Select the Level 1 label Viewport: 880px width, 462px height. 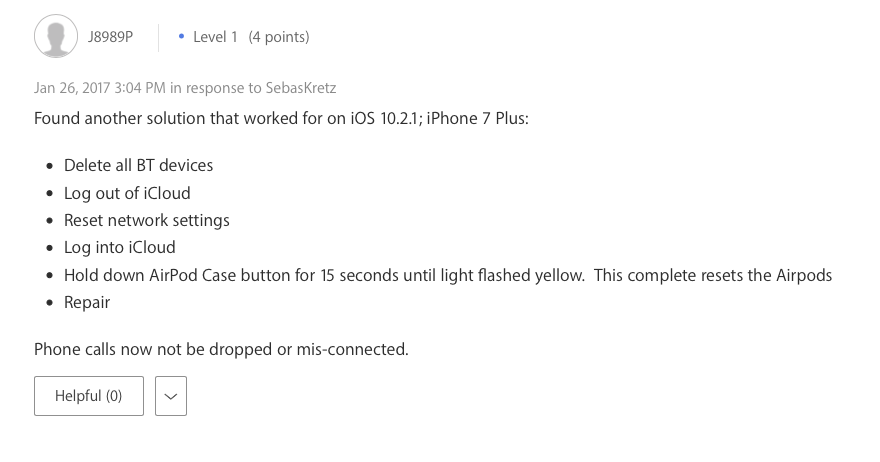[215, 37]
